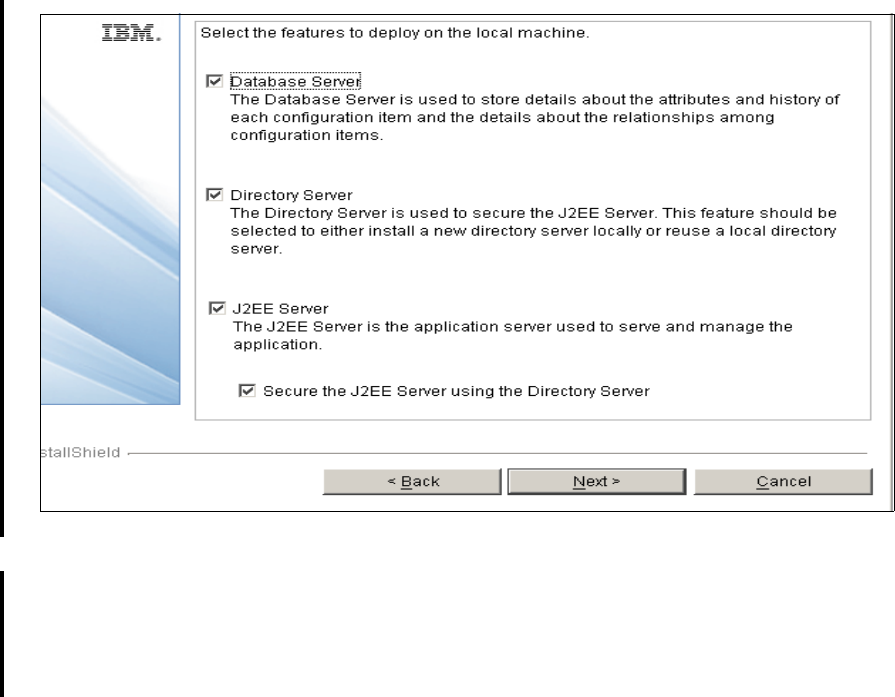Uncheck the Database Server checkbox

(214, 81)
